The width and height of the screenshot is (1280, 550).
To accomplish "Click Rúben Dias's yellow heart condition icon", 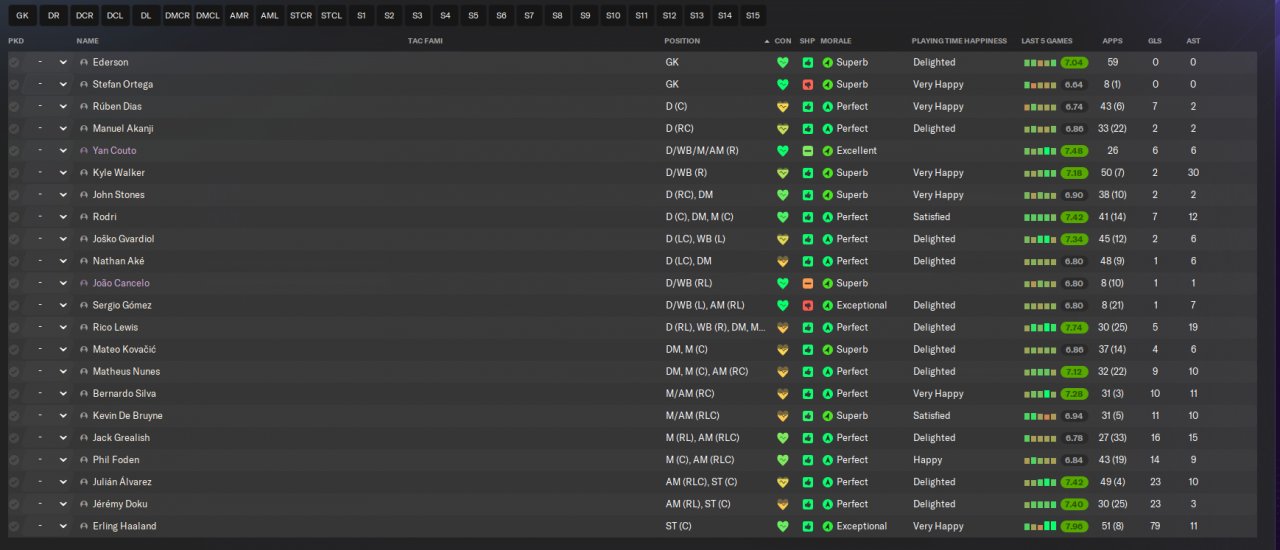I will 783,106.
